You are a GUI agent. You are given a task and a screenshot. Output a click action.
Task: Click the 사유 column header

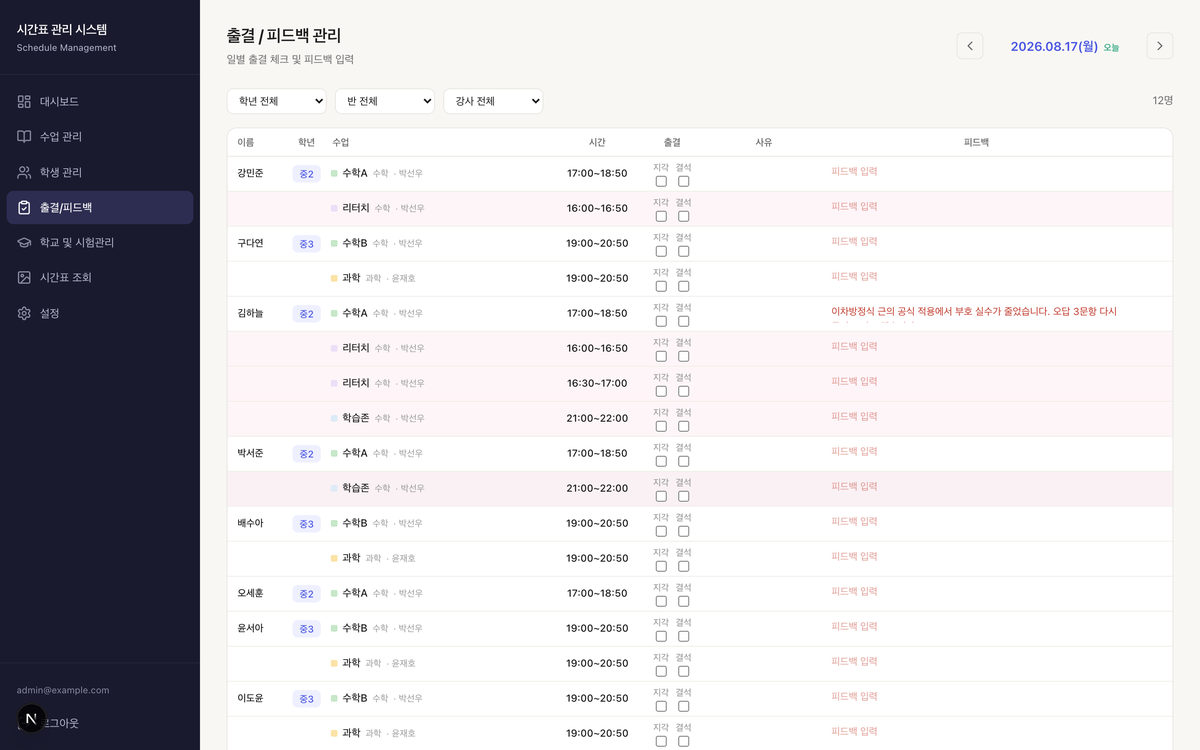(764, 142)
